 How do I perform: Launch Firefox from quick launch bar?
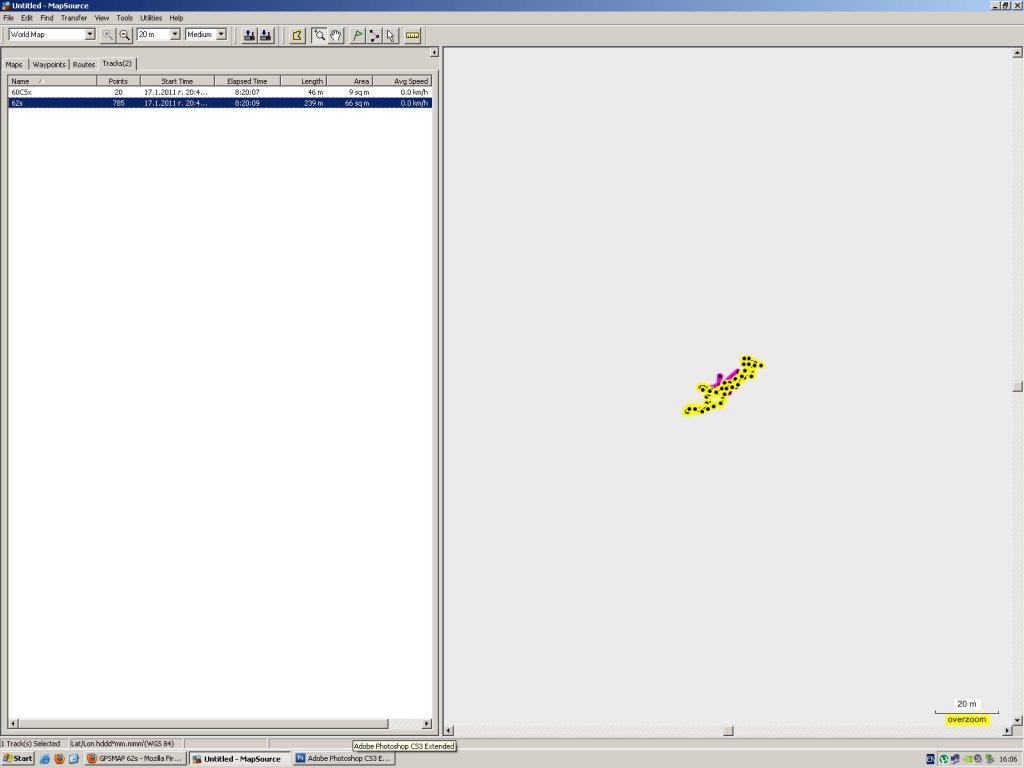pyautogui.click(x=59, y=758)
